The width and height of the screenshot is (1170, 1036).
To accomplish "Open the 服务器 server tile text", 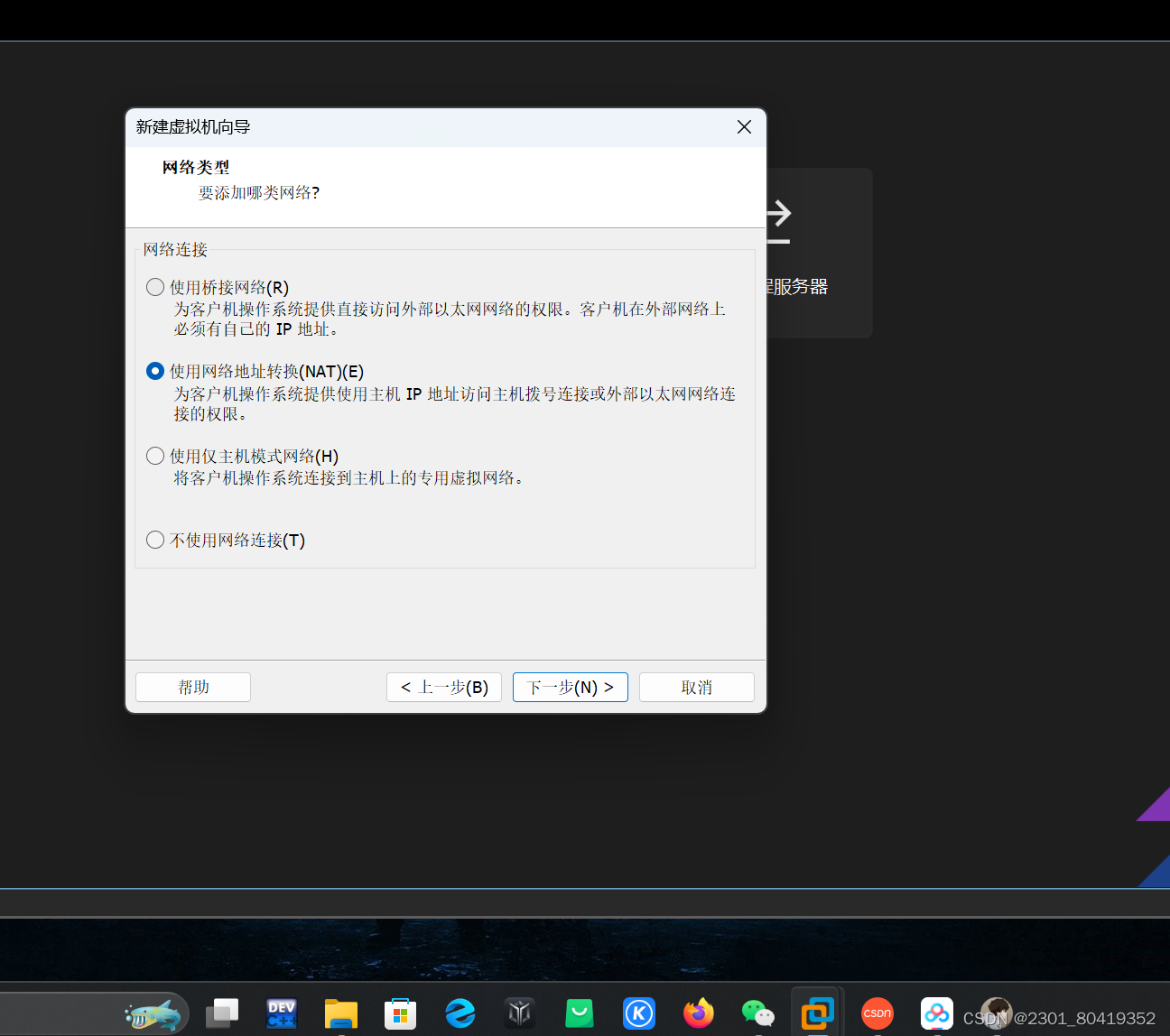I will tap(798, 286).
